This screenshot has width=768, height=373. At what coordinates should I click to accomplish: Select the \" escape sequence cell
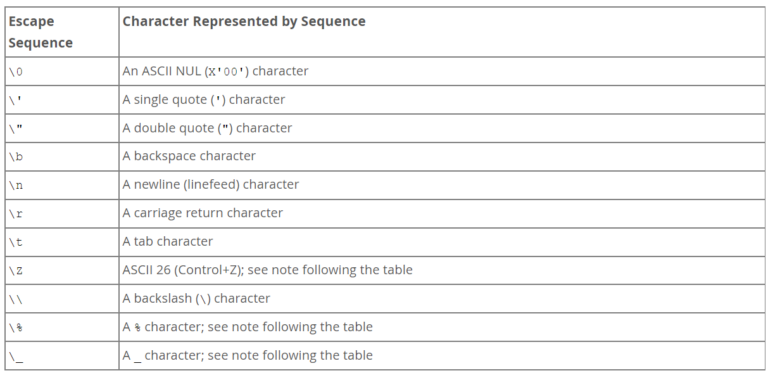click(62, 128)
